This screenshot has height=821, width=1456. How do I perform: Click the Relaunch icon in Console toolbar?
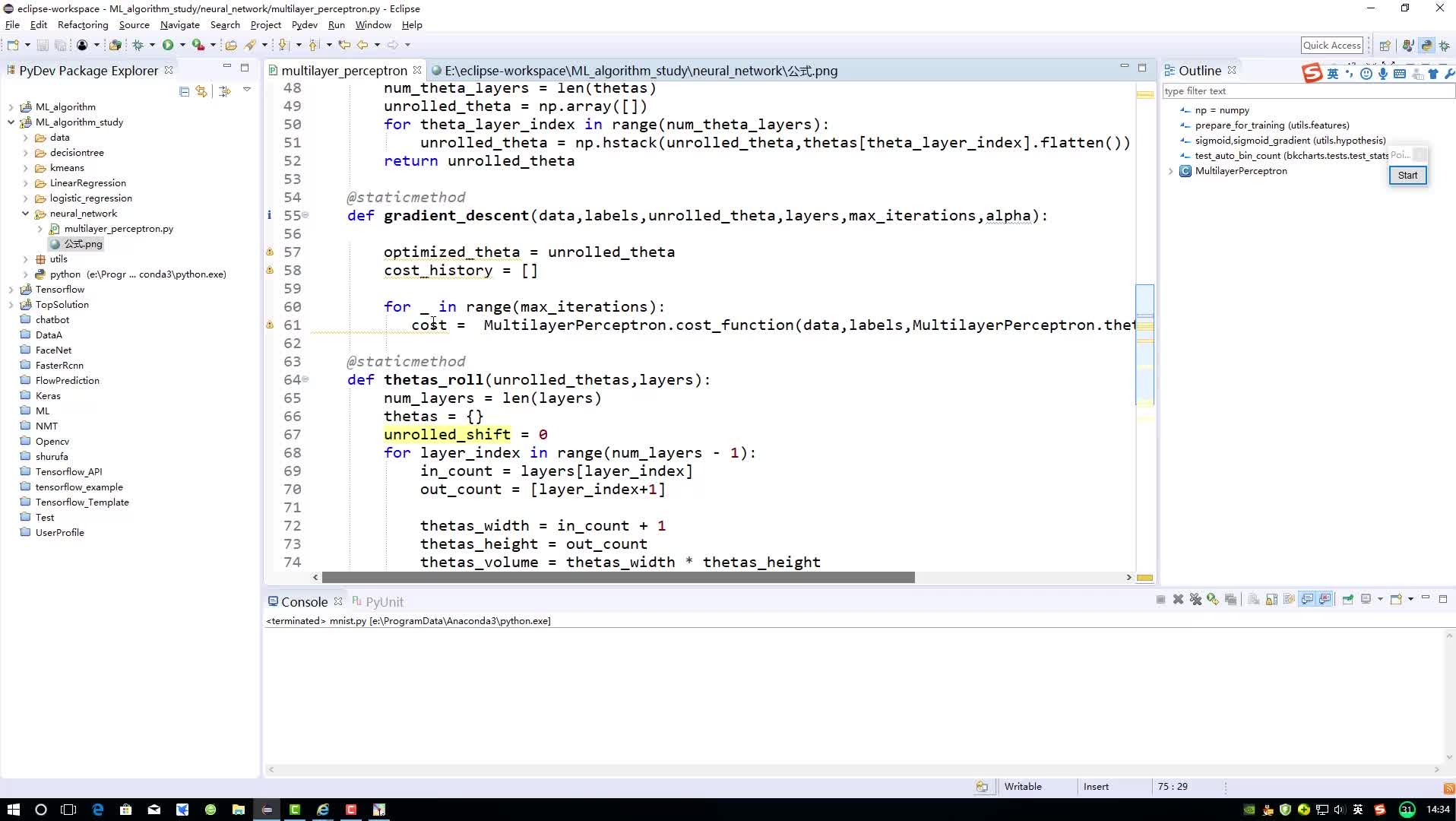(1213, 600)
